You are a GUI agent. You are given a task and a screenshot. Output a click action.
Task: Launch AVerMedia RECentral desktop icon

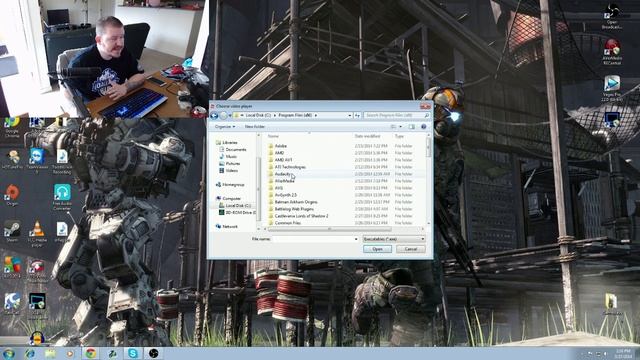[612, 52]
